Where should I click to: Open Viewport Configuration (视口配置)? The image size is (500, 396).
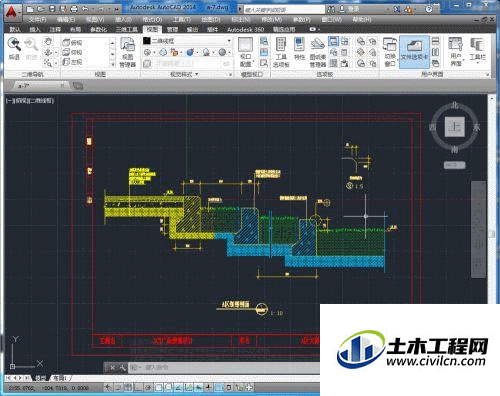[246, 52]
